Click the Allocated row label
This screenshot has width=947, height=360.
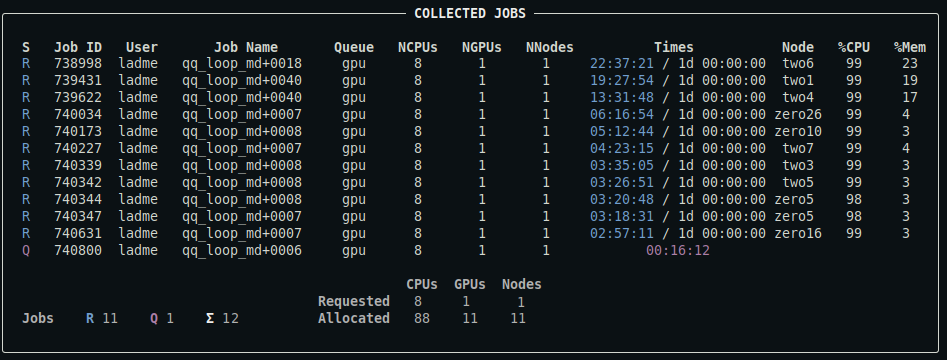click(x=354, y=318)
